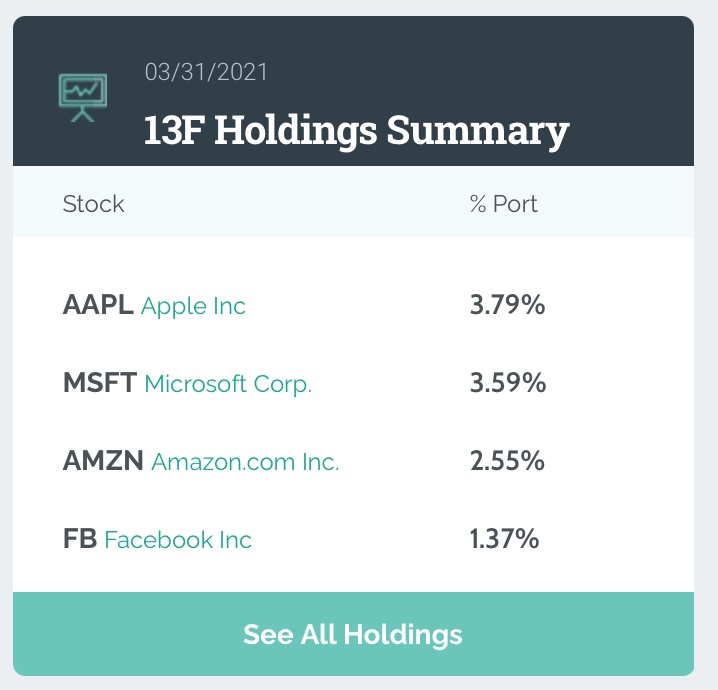Select the AAPL ticker symbol

coord(98,306)
